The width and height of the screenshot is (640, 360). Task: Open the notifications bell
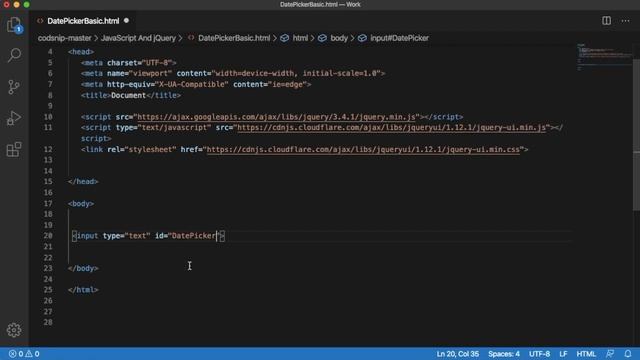click(x=628, y=353)
